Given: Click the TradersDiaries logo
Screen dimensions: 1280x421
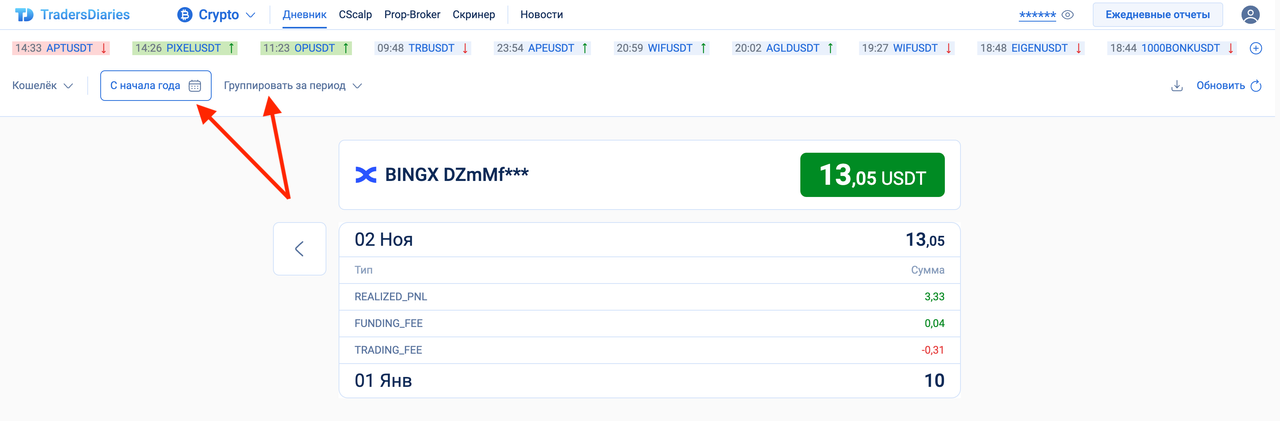Looking at the screenshot, I should click(72, 15).
